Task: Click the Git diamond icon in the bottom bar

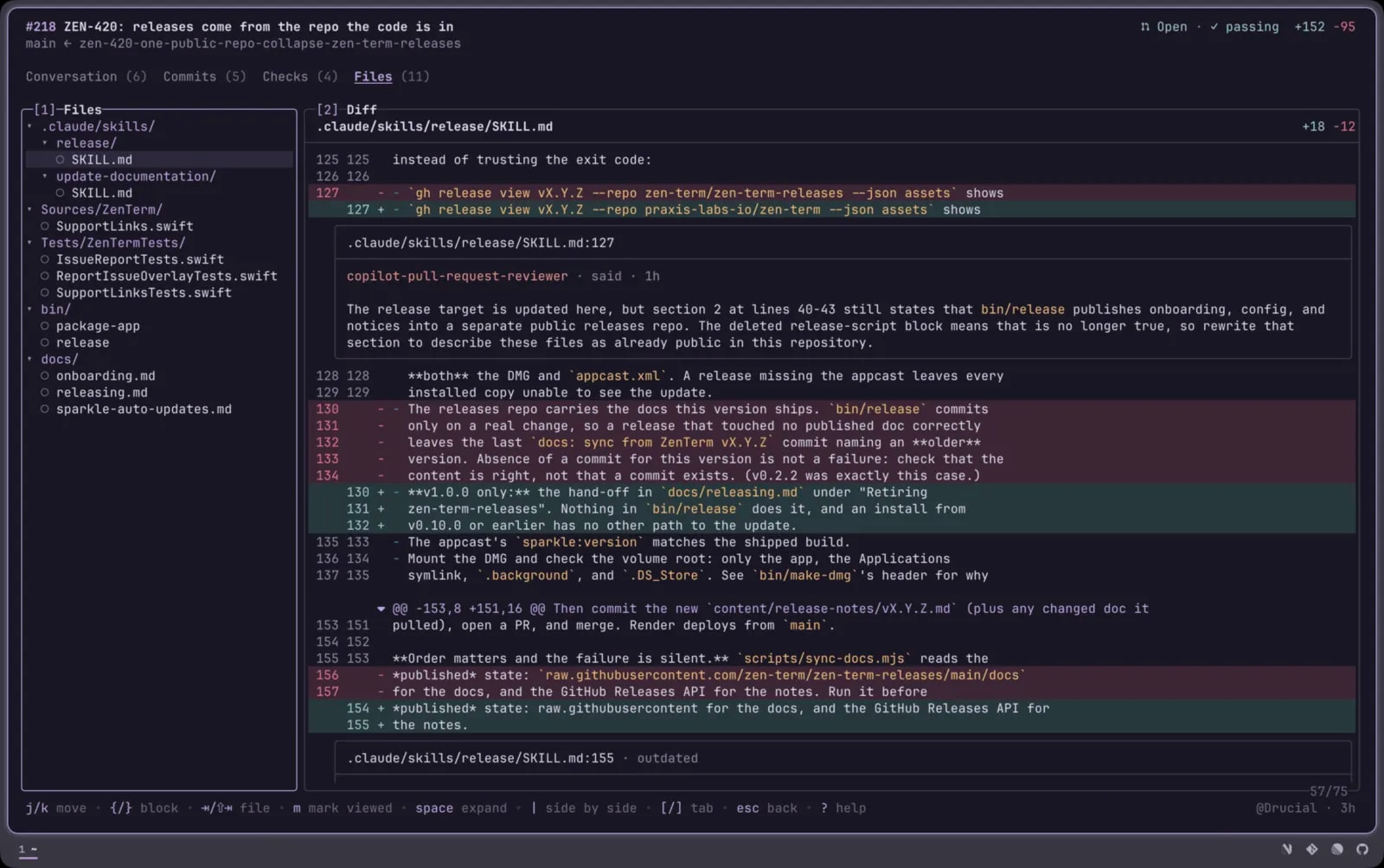Action: coord(1312,849)
